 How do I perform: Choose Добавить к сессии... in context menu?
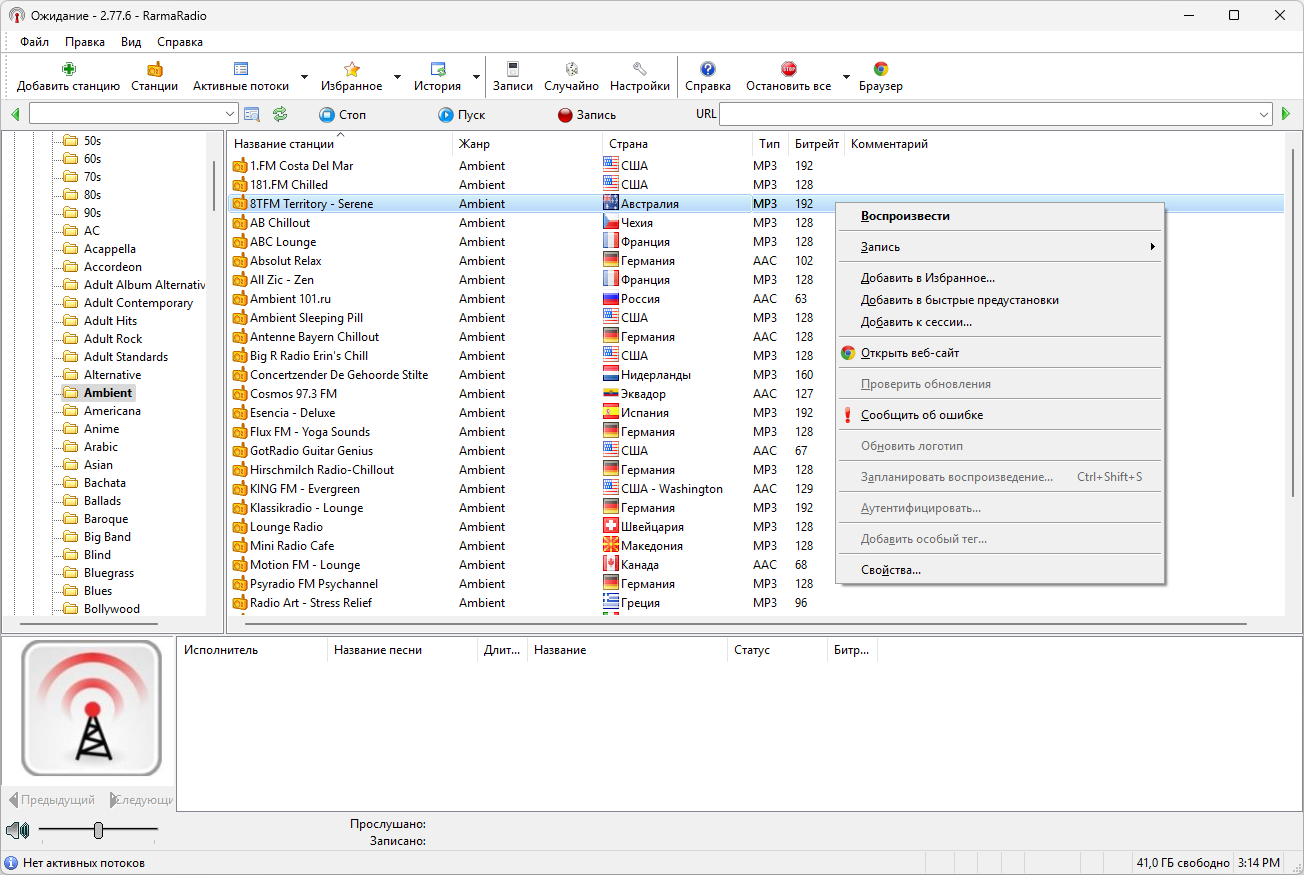click(1000, 322)
